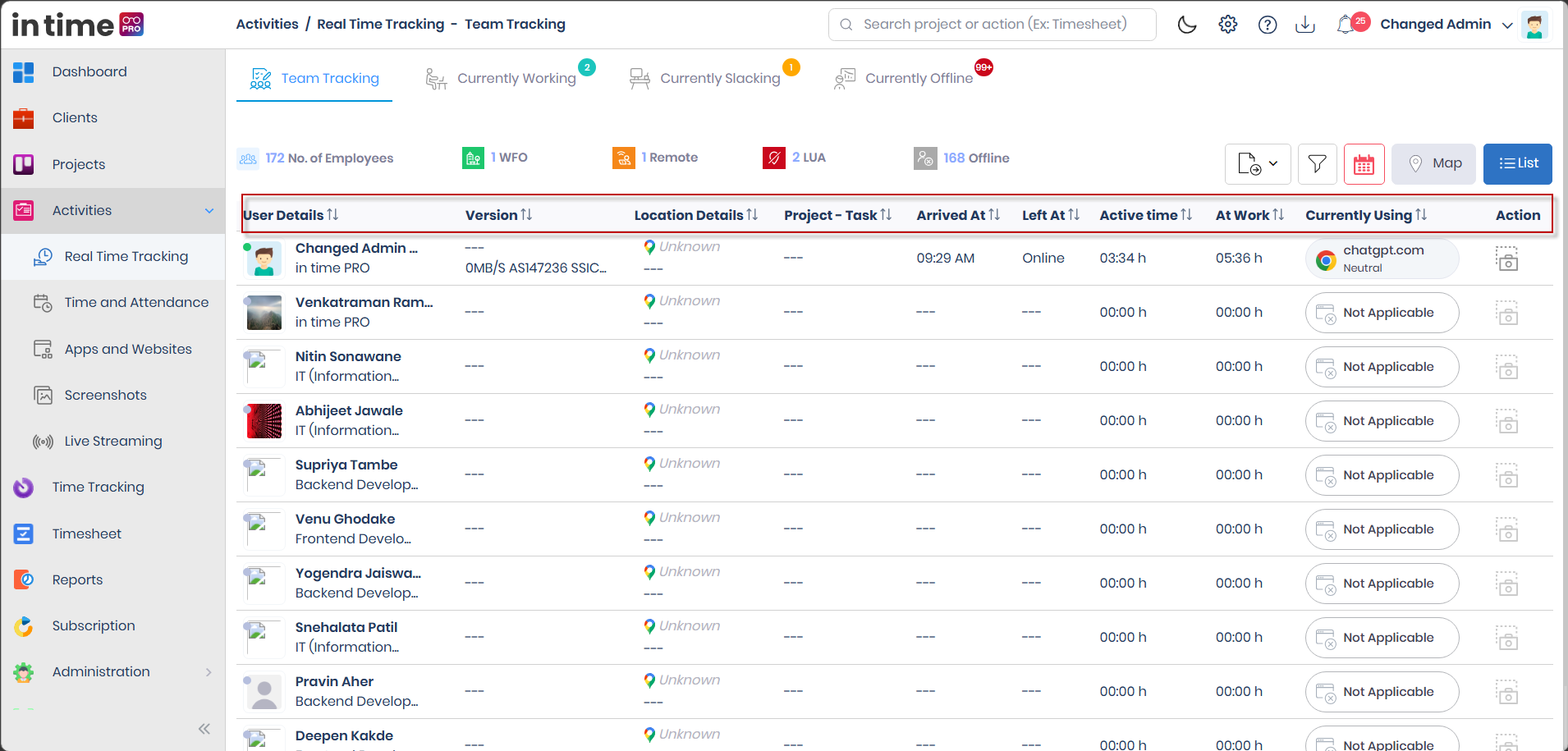The image size is (1568, 751).
Task: Open Clients in sidebar
Action: [75, 118]
